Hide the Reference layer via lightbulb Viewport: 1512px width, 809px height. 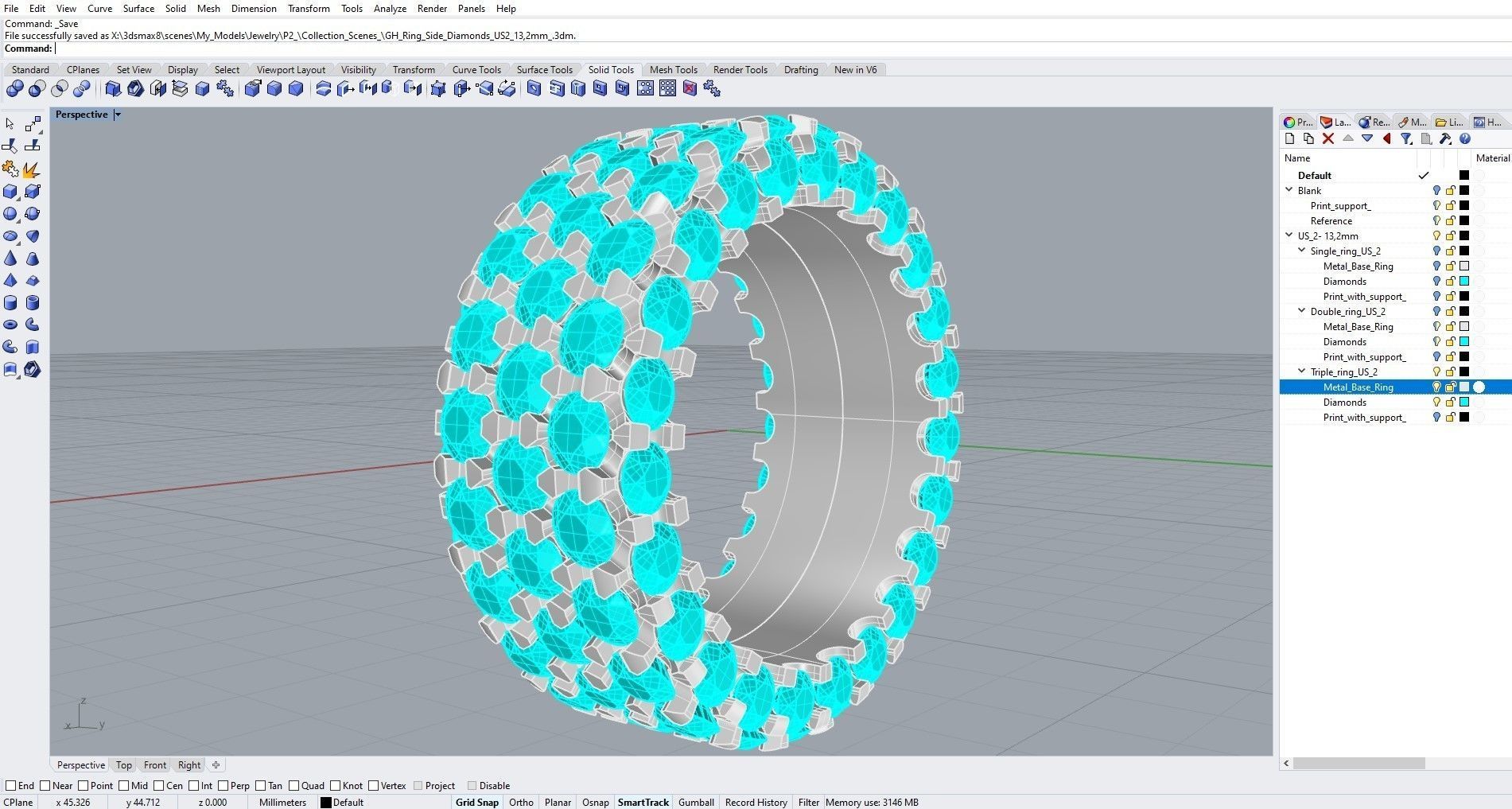[1436, 220]
